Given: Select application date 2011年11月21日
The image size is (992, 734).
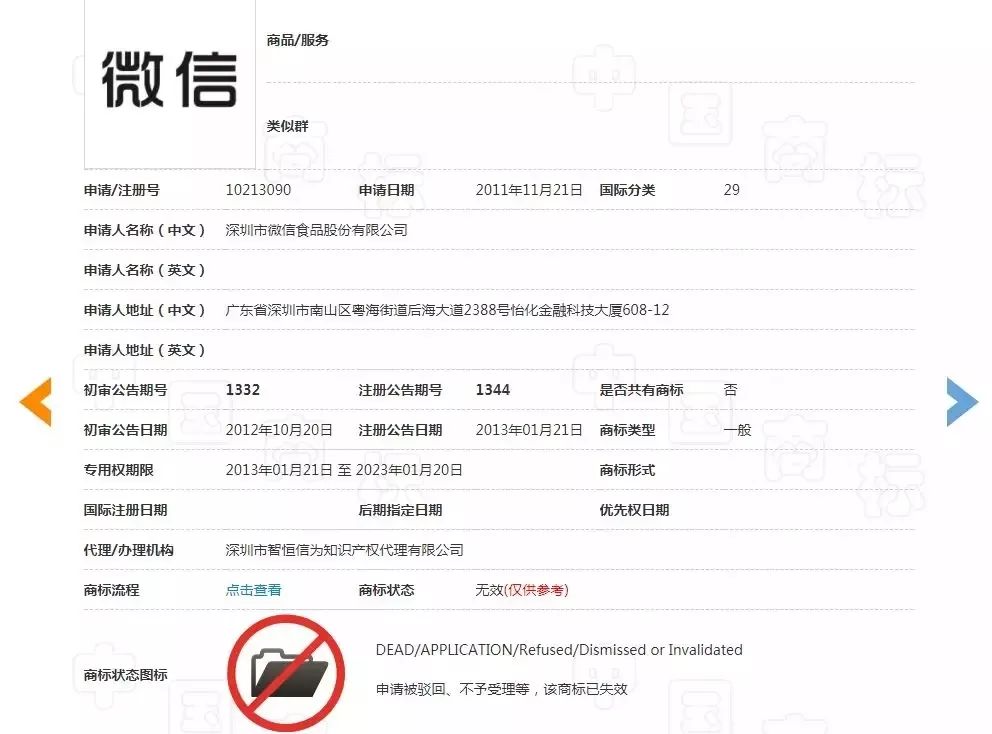Looking at the screenshot, I should click(x=529, y=190).
